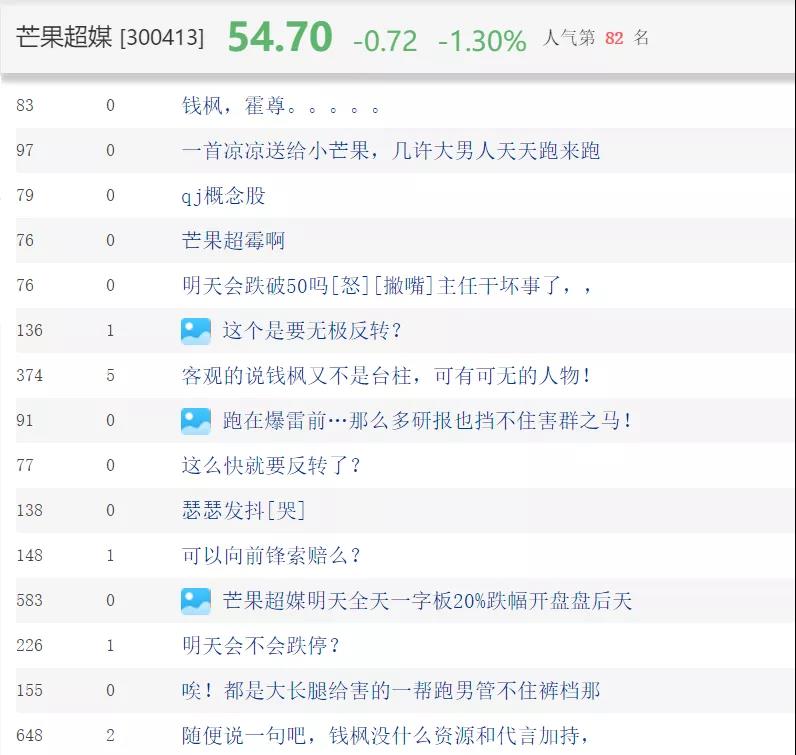The width and height of the screenshot is (796, 755).
Task: Open post 可以向前锋索赔么
Action: [x=271, y=556]
